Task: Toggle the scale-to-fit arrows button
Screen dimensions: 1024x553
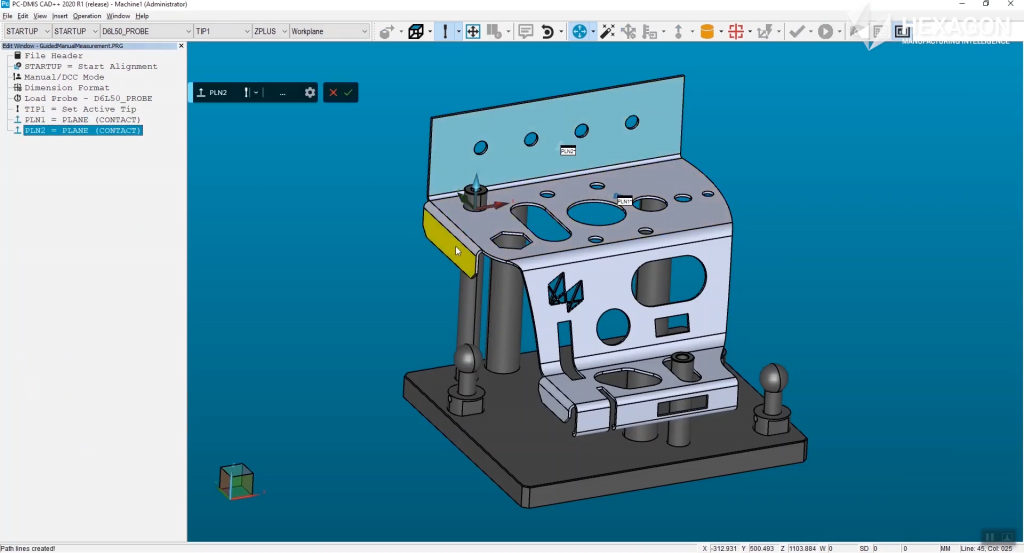Action: (x=472, y=32)
